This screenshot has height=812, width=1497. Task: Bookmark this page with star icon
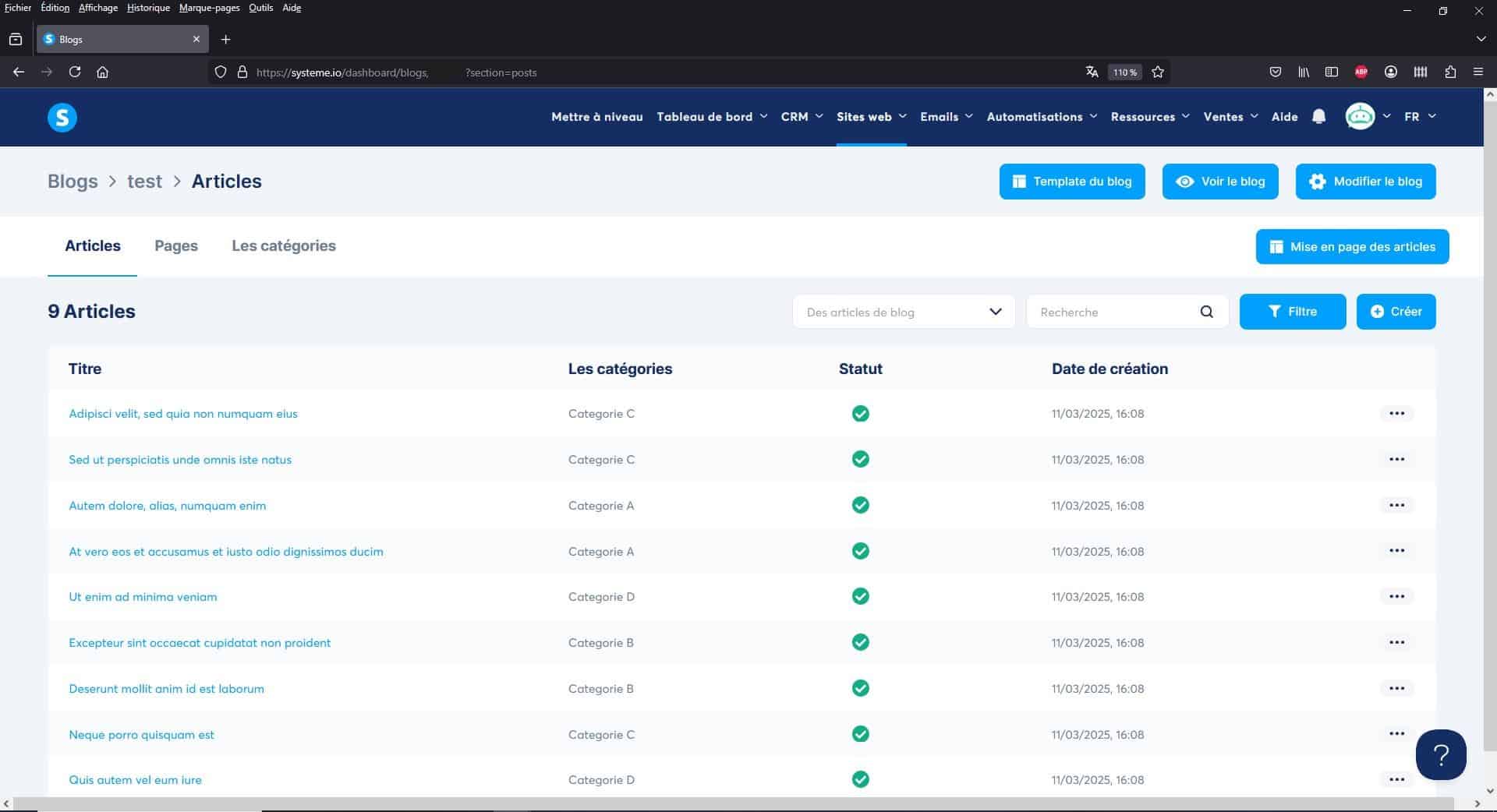(1158, 72)
